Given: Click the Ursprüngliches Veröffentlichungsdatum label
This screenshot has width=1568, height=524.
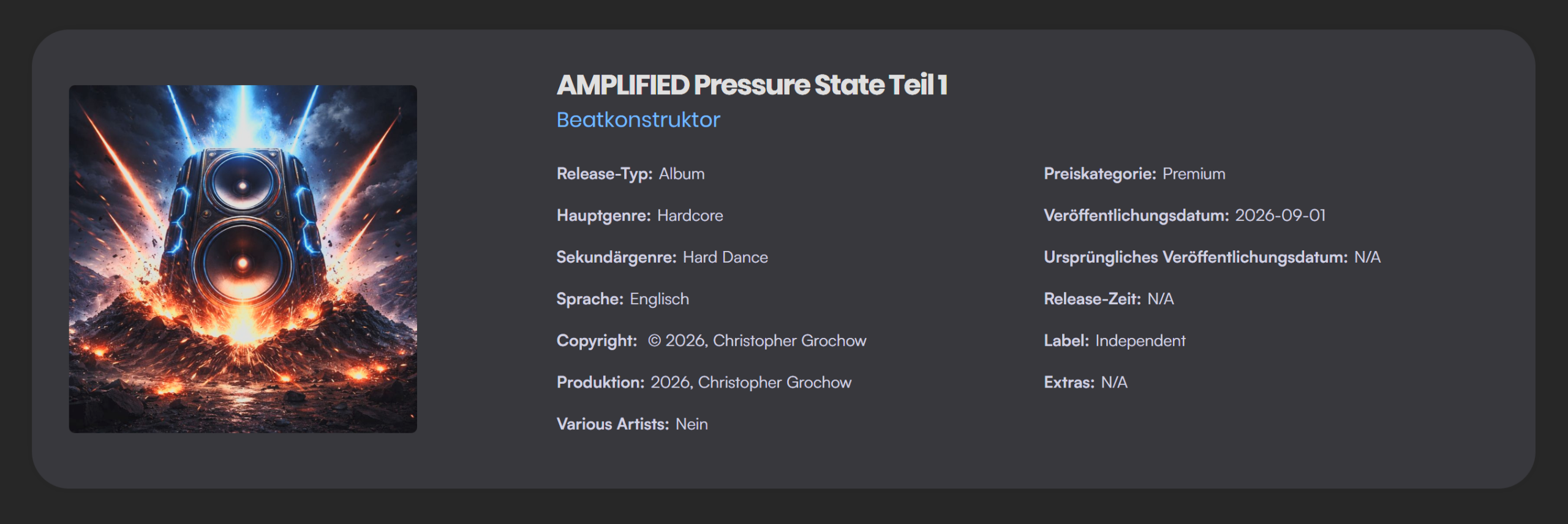Looking at the screenshot, I should click(x=1195, y=257).
